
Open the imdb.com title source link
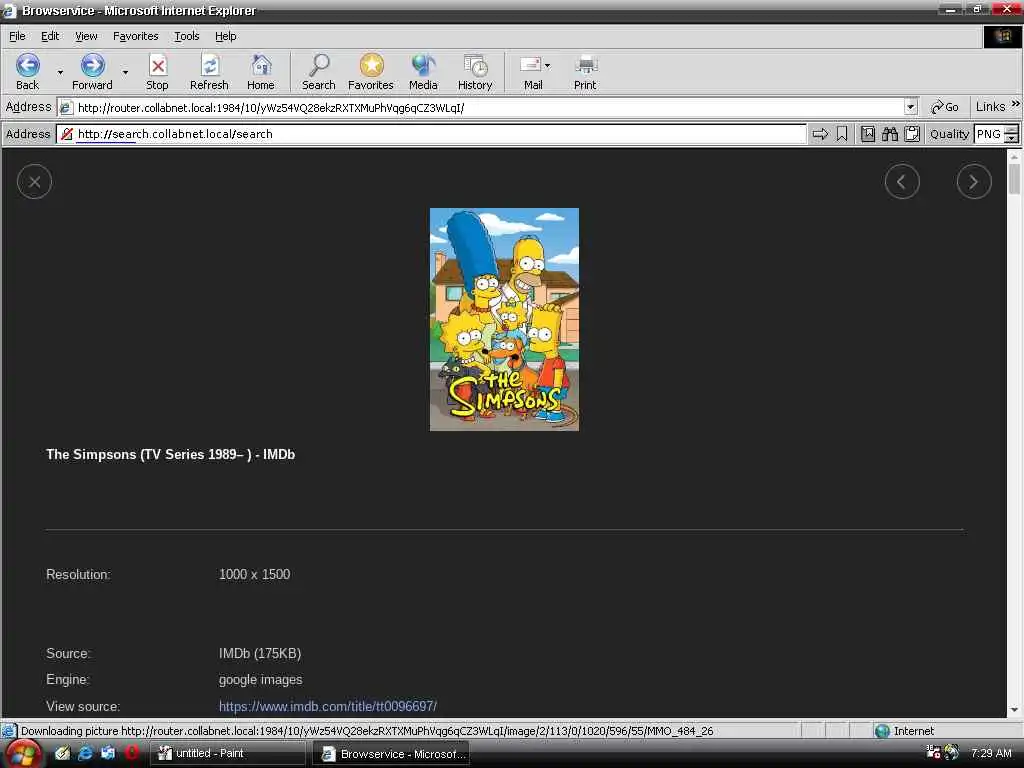328,706
